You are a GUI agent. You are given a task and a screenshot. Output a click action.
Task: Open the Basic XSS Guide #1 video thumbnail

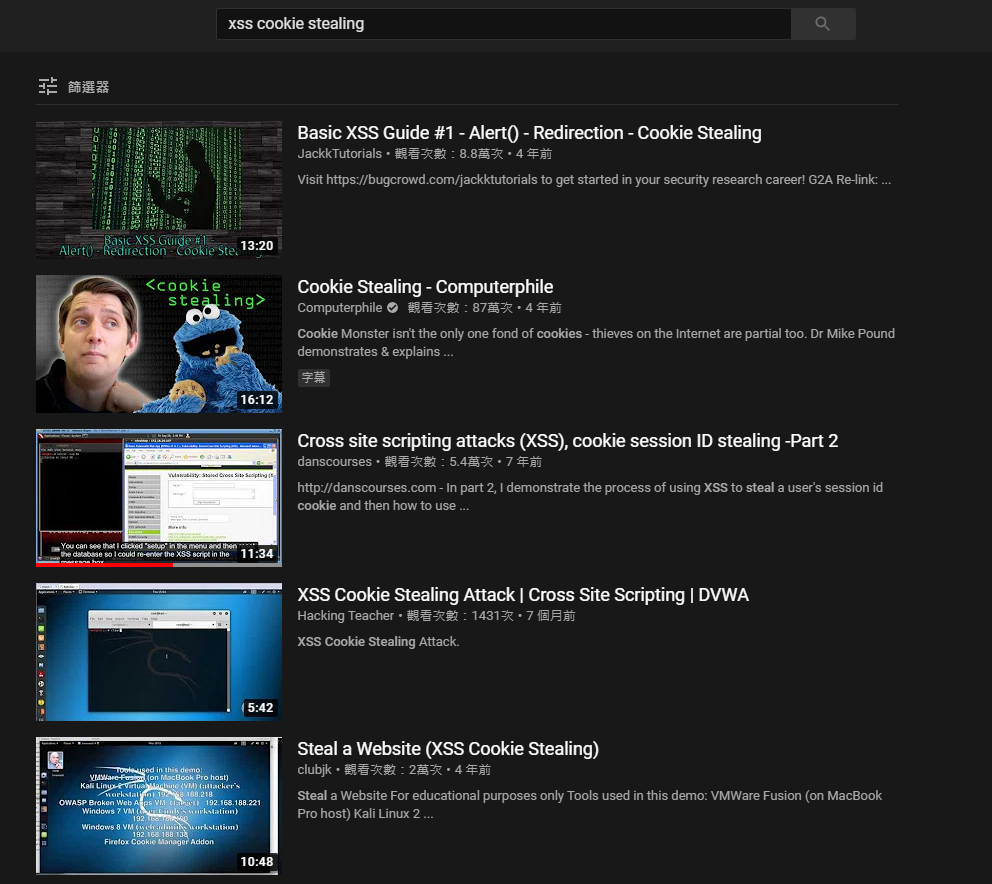(159, 190)
